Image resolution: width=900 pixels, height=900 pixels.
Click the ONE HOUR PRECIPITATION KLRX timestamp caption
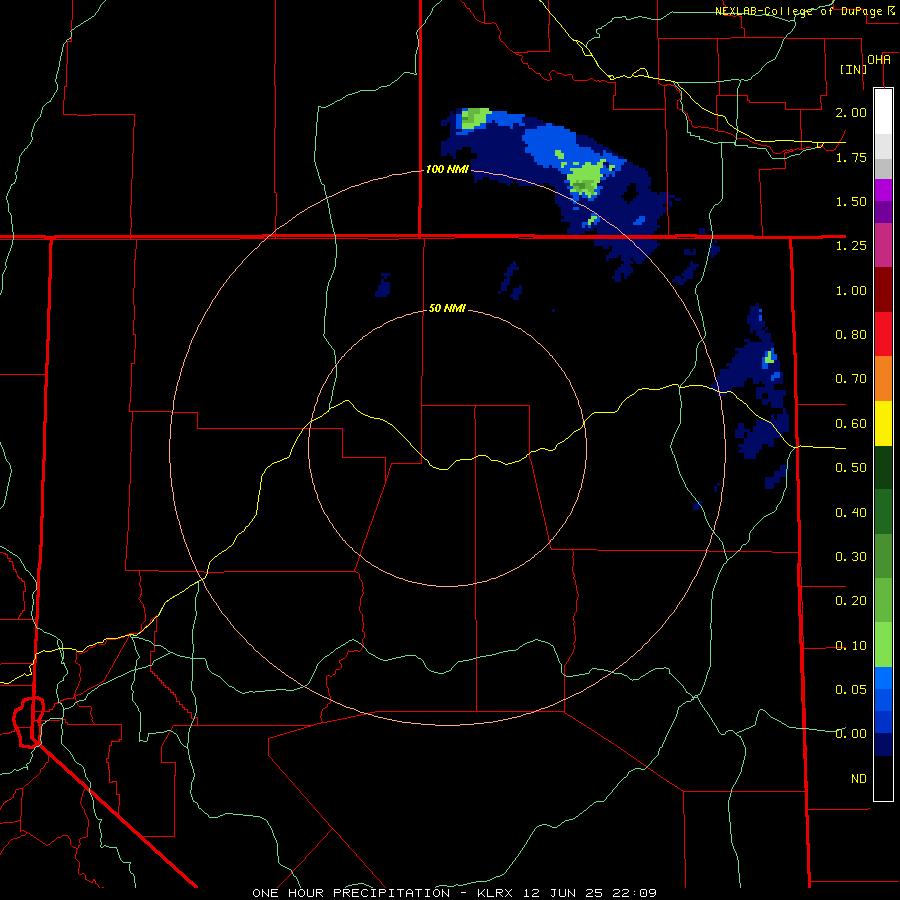pos(454,893)
